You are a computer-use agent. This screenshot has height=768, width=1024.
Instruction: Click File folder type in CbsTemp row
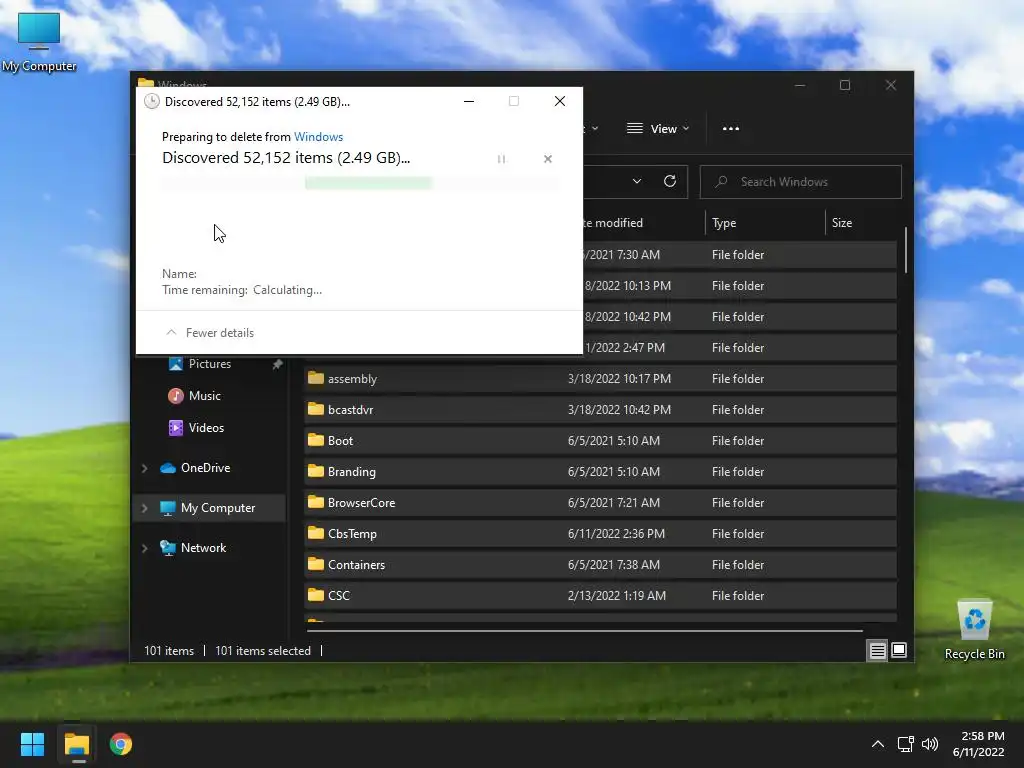[737, 534]
